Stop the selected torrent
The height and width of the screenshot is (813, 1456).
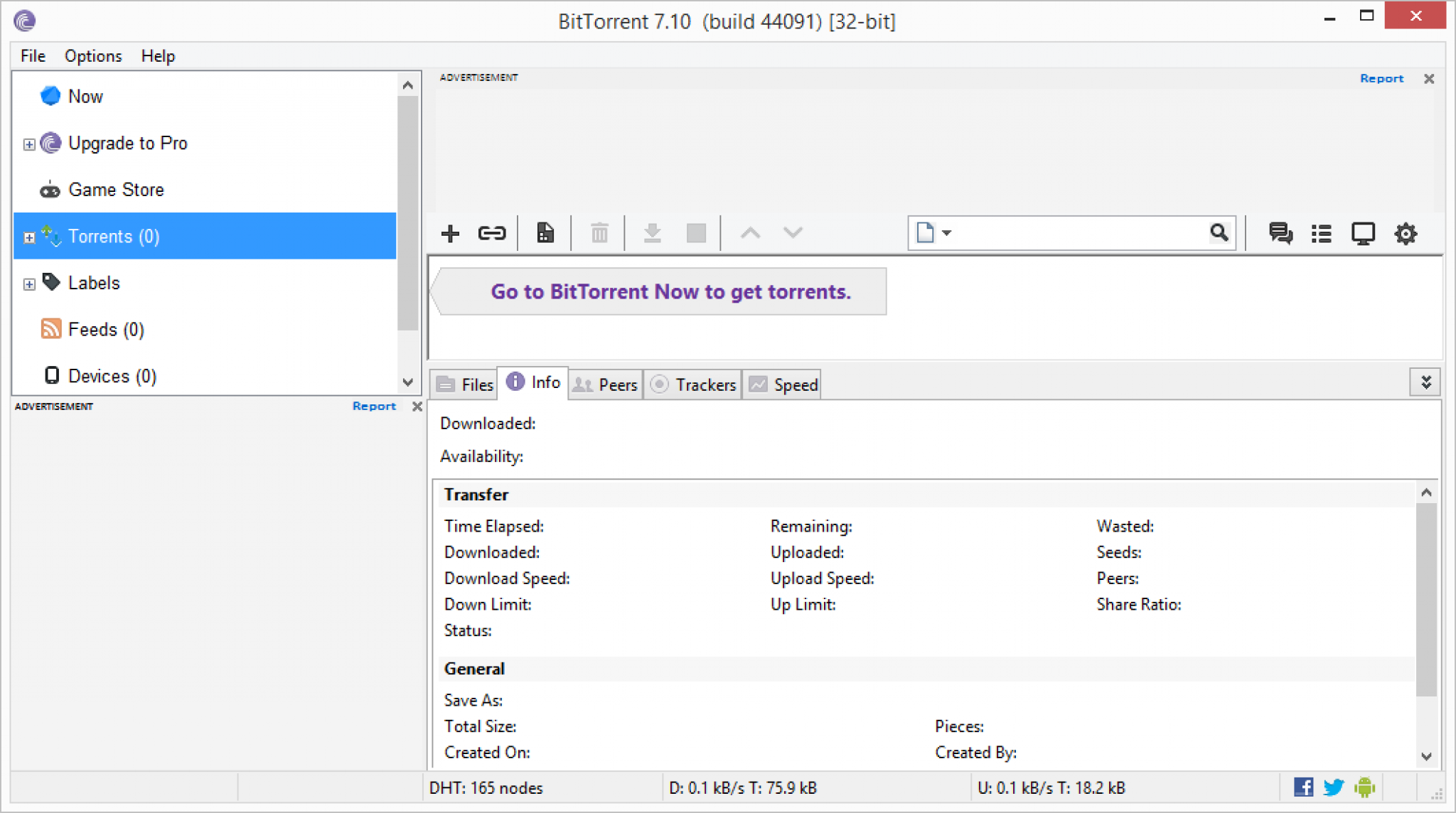[x=695, y=232]
